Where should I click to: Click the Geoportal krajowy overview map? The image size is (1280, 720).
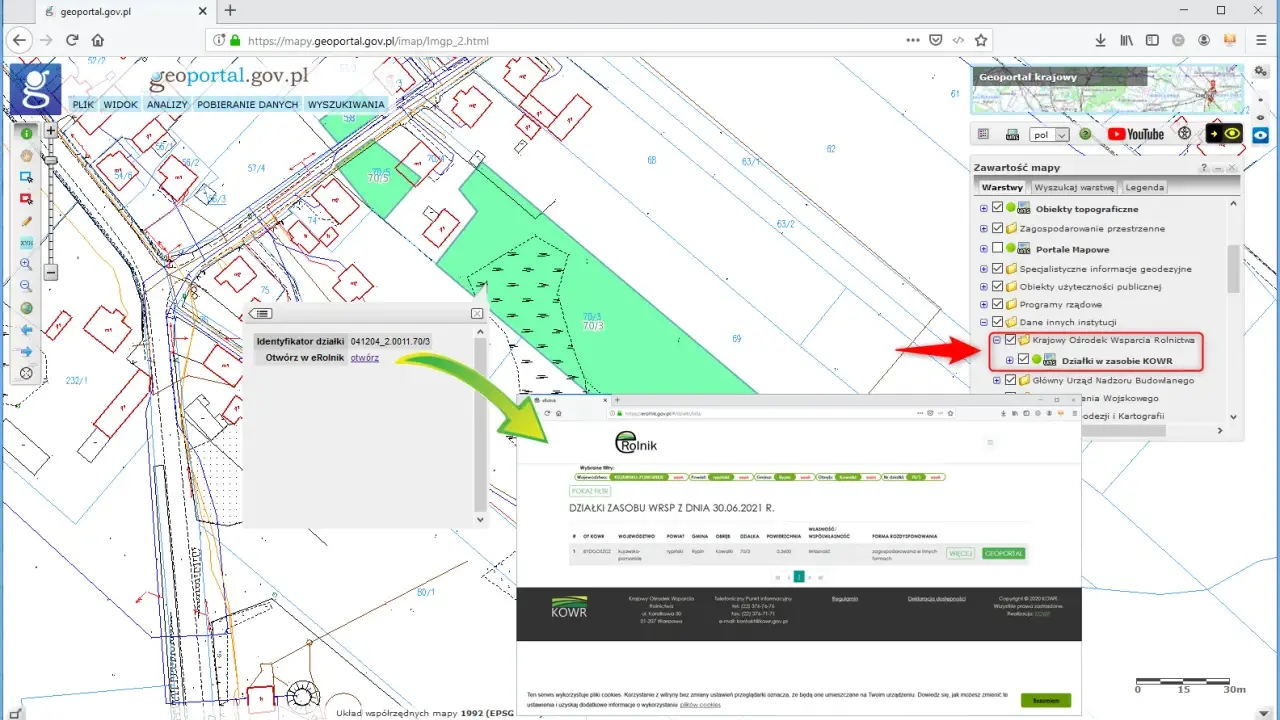pyautogui.click(x=1108, y=90)
